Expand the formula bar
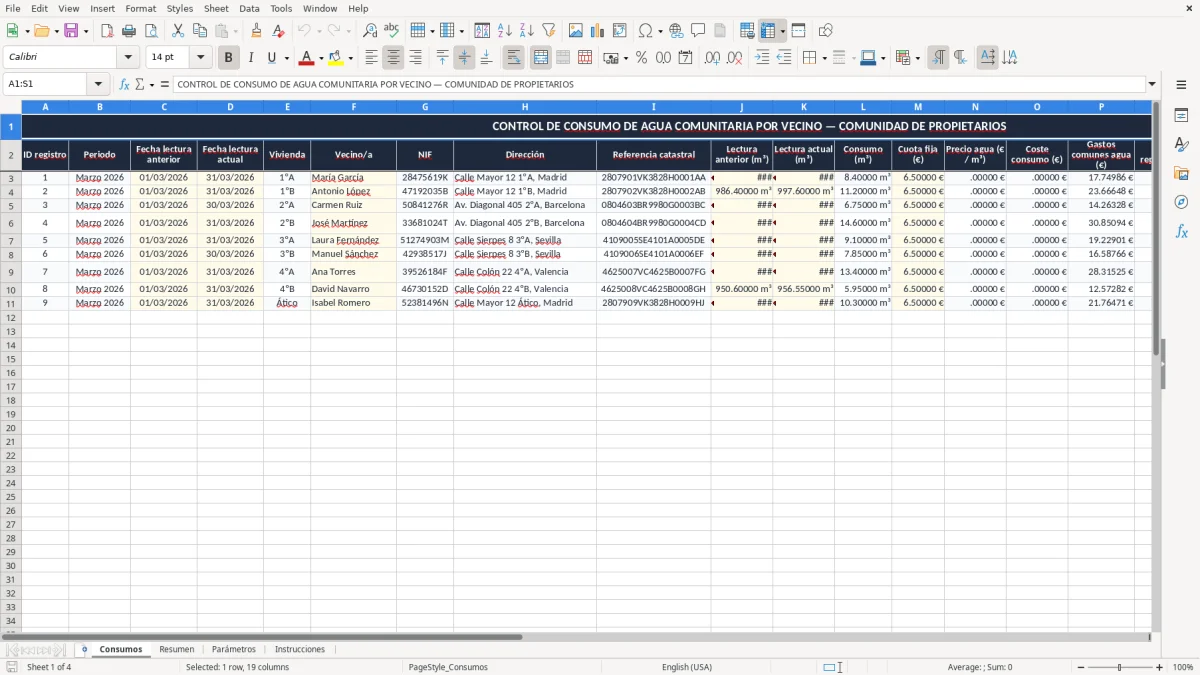Screen dimensions: 1200x675 click(1152, 85)
